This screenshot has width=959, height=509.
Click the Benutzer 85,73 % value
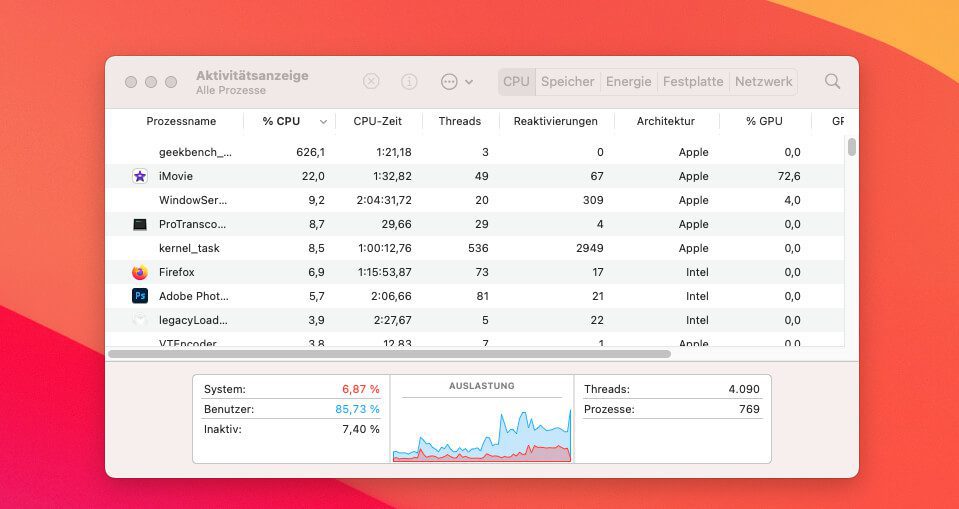[x=357, y=409]
